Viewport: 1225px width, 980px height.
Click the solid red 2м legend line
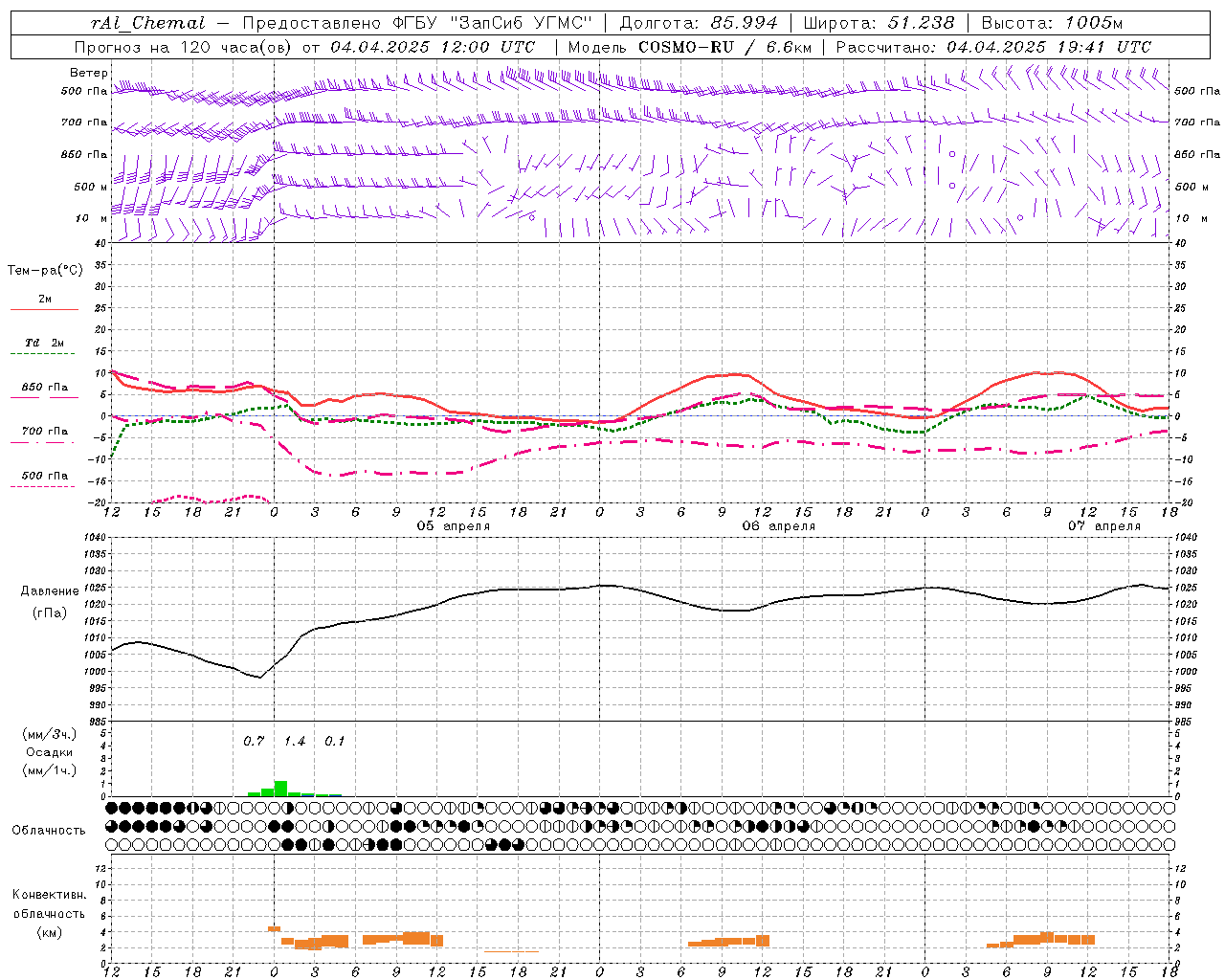pos(44,310)
